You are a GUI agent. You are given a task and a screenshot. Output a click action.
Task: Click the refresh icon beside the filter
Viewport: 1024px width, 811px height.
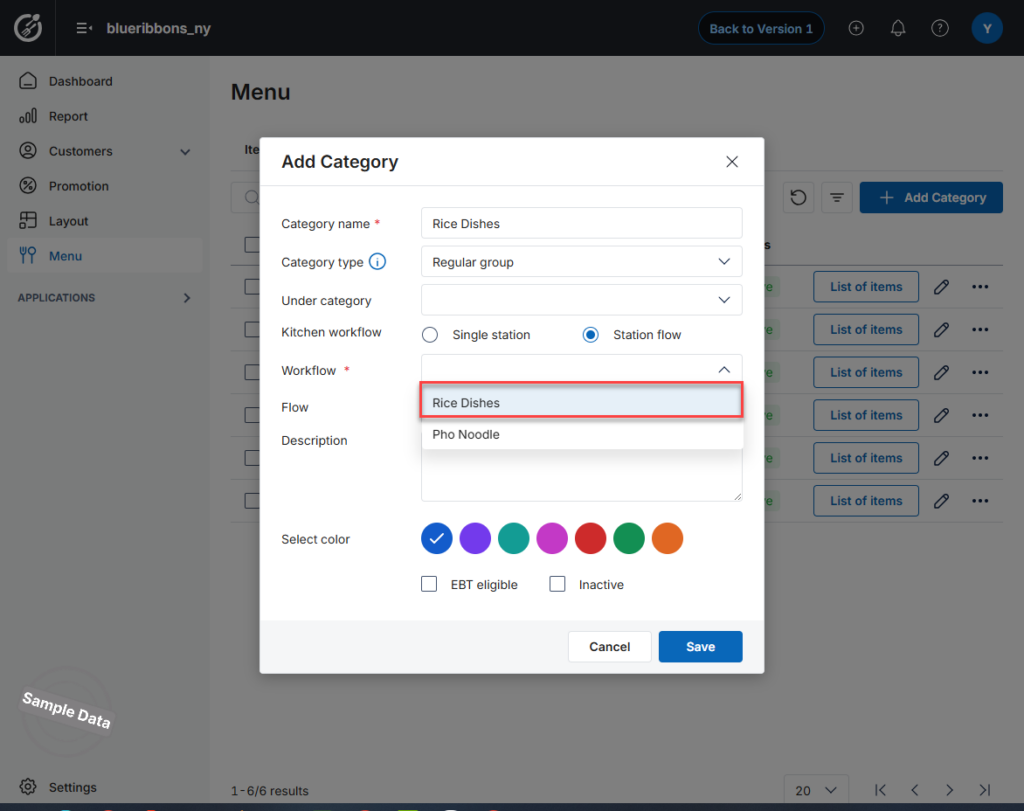click(x=798, y=197)
